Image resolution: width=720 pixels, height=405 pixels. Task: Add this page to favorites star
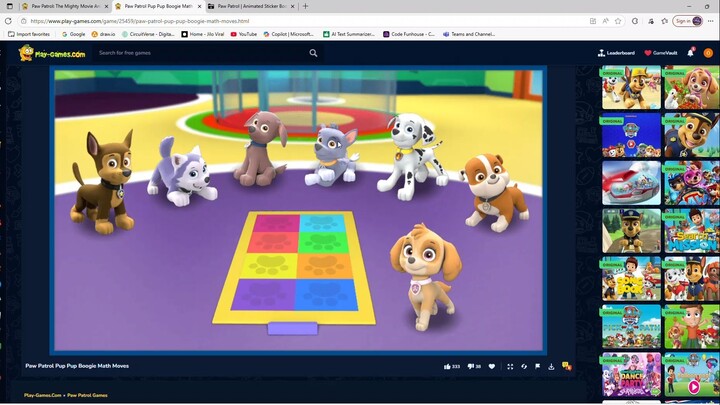pyautogui.click(x=618, y=21)
